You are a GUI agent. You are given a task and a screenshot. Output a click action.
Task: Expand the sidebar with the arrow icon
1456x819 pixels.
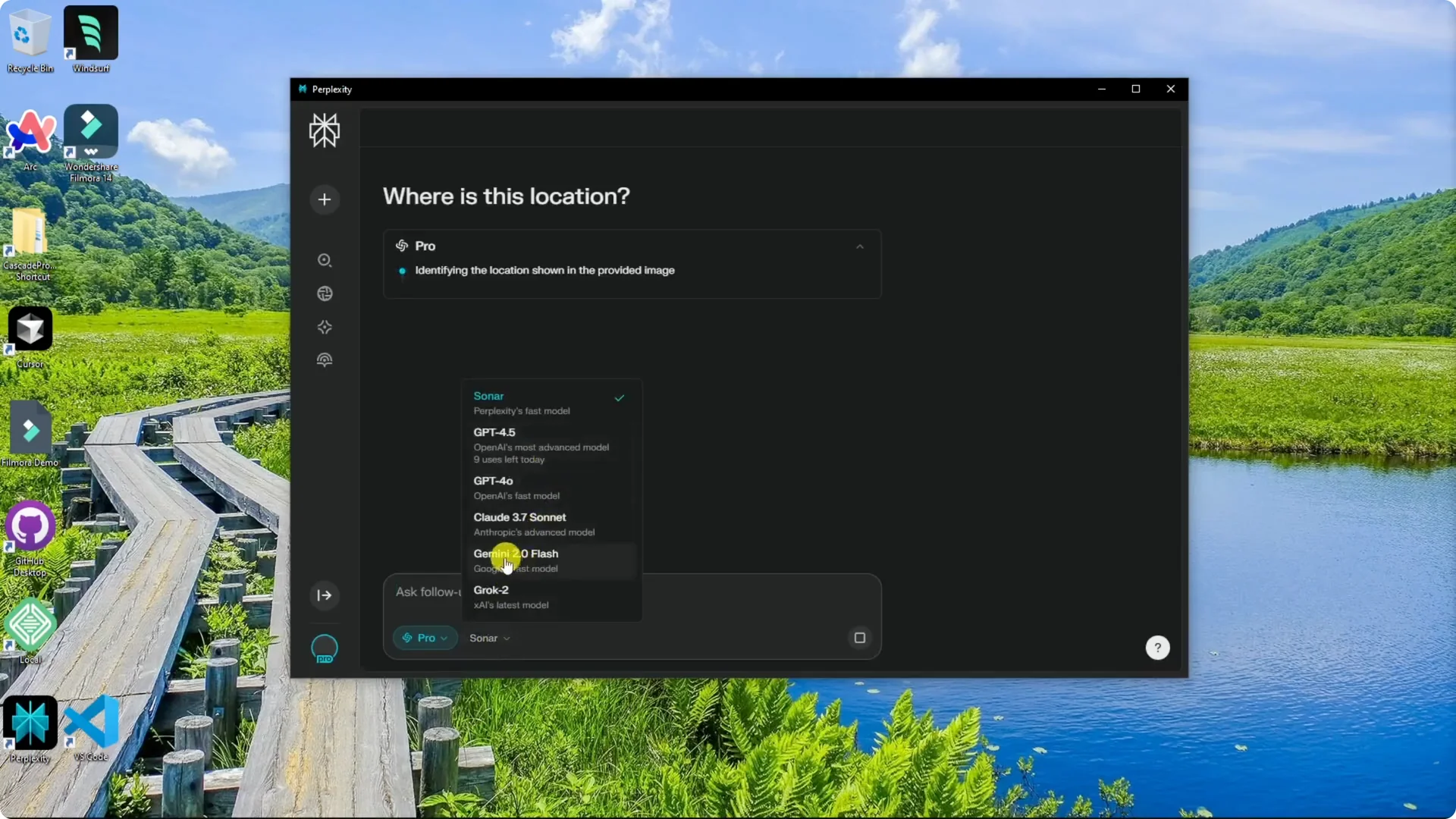point(324,596)
